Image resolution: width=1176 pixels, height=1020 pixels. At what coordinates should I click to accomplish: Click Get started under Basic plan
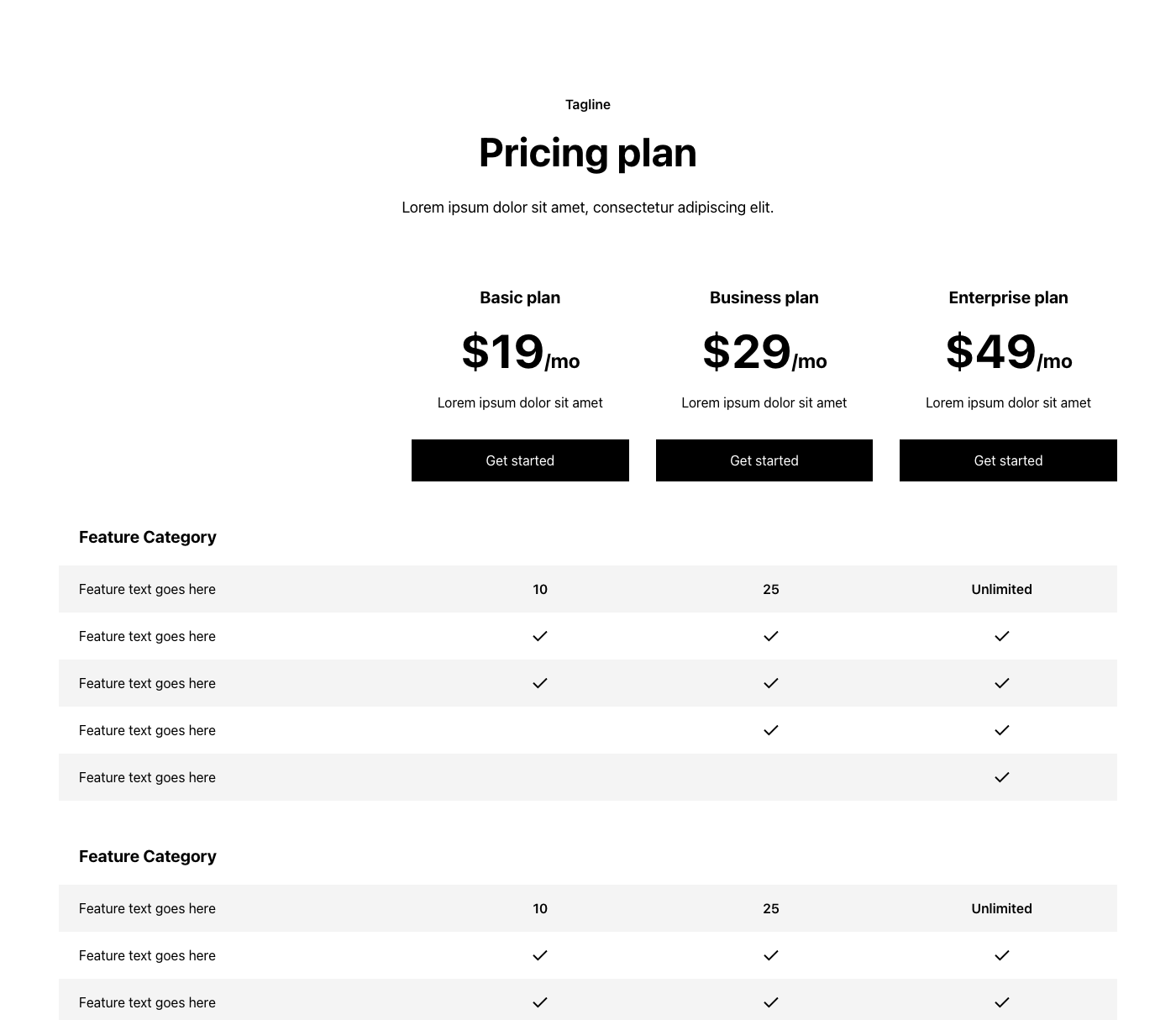point(520,460)
